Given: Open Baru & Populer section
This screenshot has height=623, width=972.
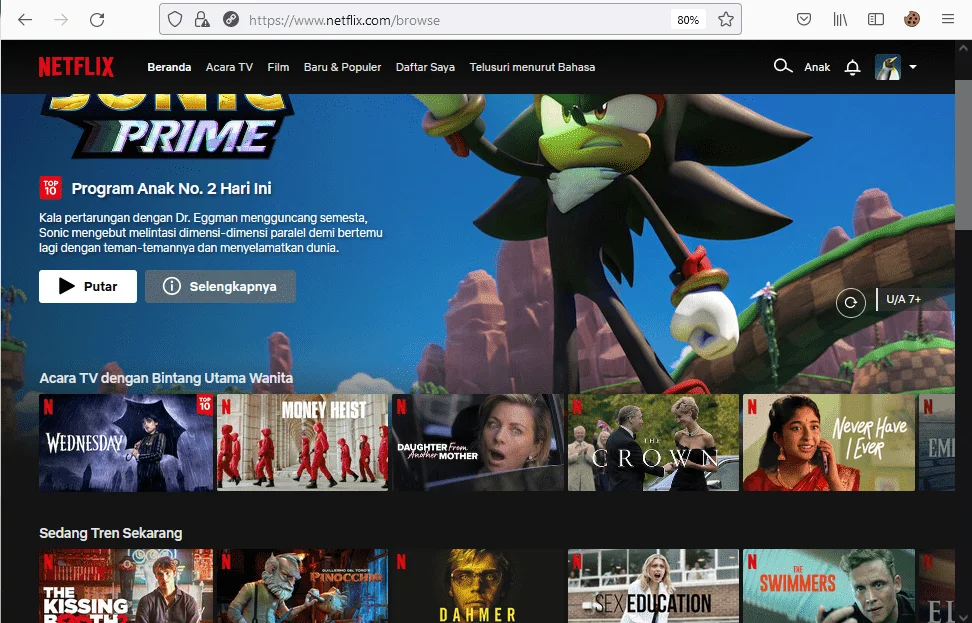Looking at the screenshot, I should tap(342, 67).
